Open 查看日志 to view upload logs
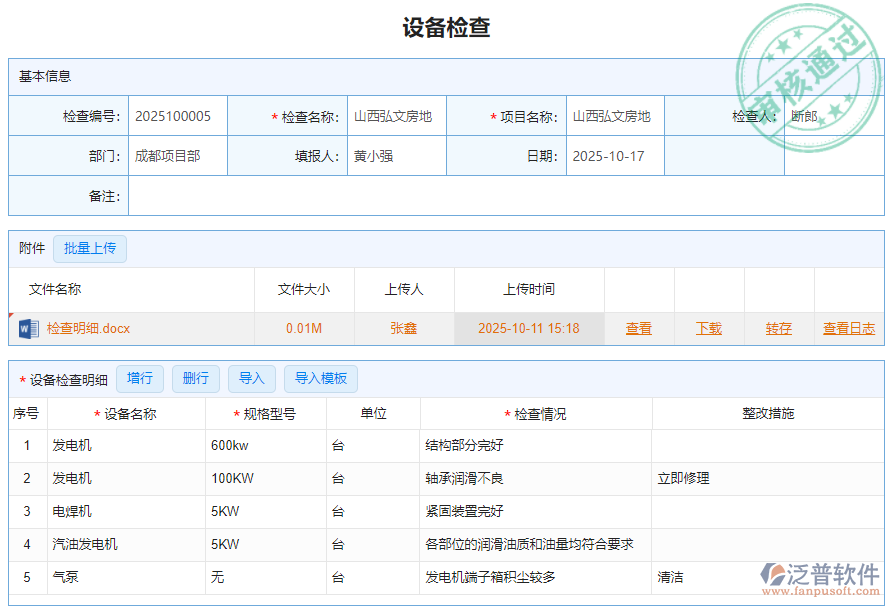Screen dimensions: 890x607 [848, 329]
